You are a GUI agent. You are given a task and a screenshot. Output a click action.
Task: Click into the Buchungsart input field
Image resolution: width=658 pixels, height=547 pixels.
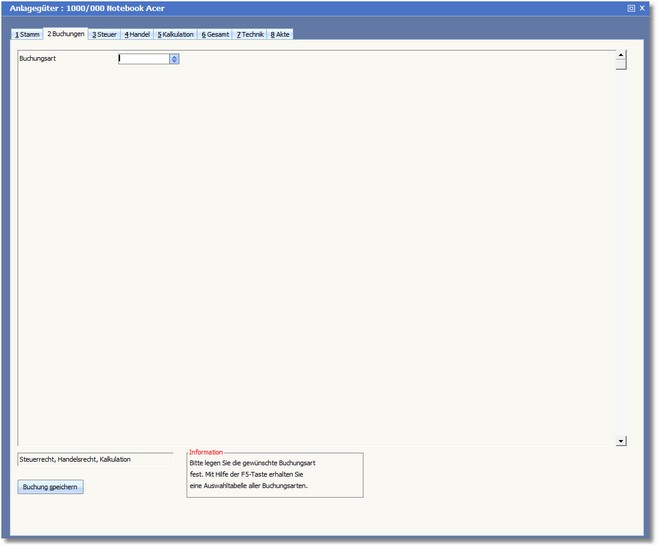[x=143, y=59]
